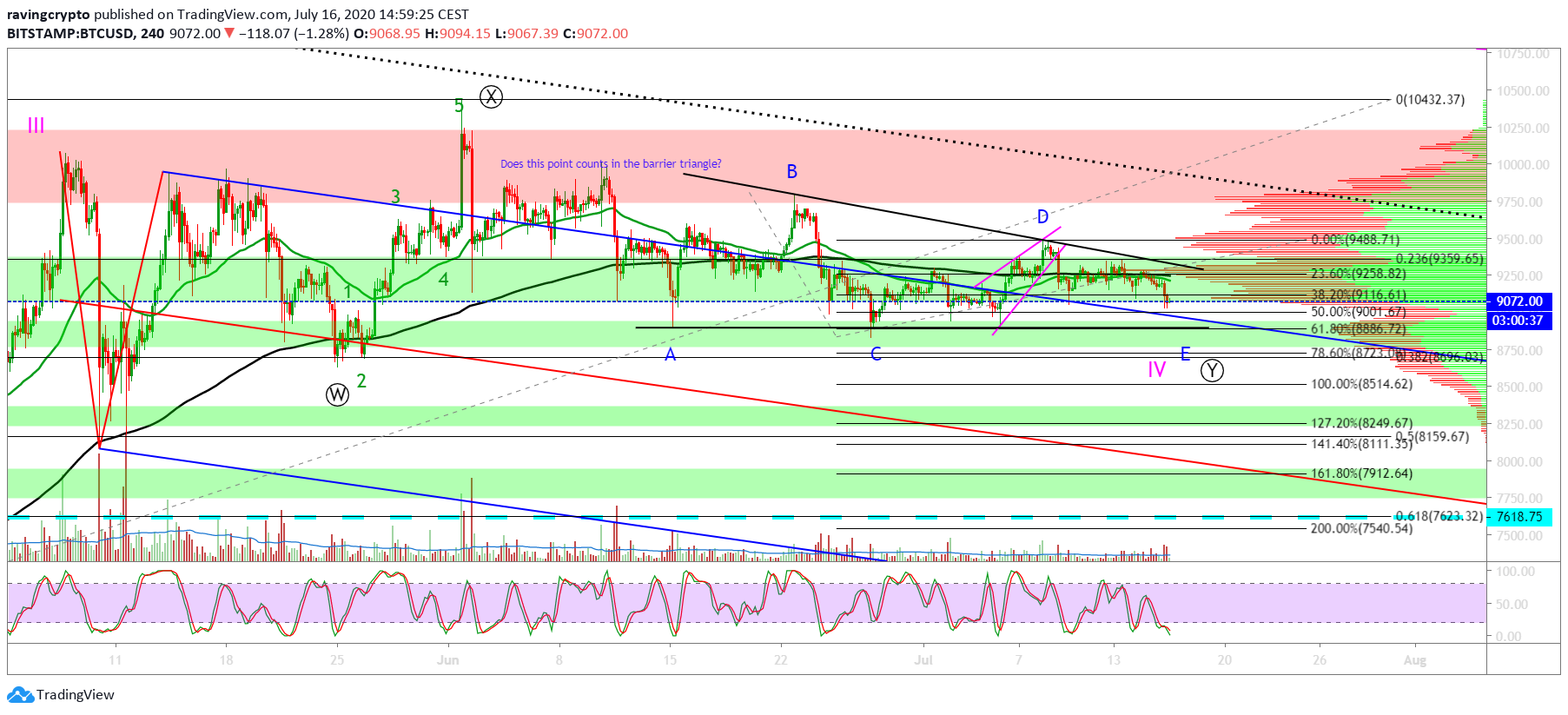The image size is (1568, 715).
Task: Click the green 5 wave label
Action: (459, 106)
